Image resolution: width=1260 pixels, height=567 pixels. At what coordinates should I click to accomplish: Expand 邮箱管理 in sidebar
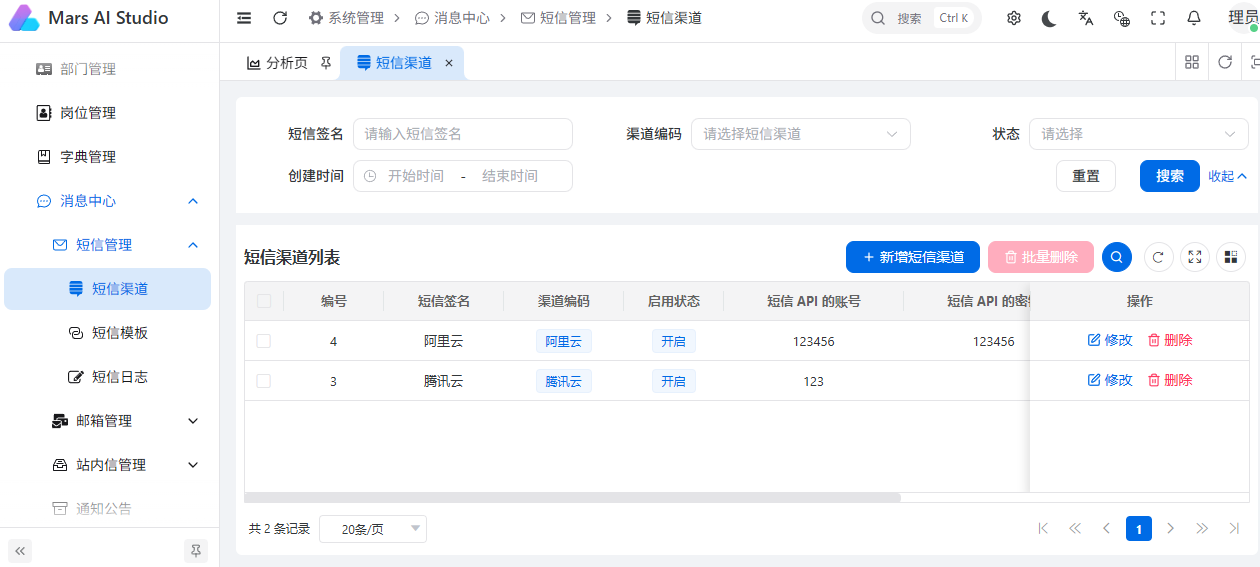point(108,421)
